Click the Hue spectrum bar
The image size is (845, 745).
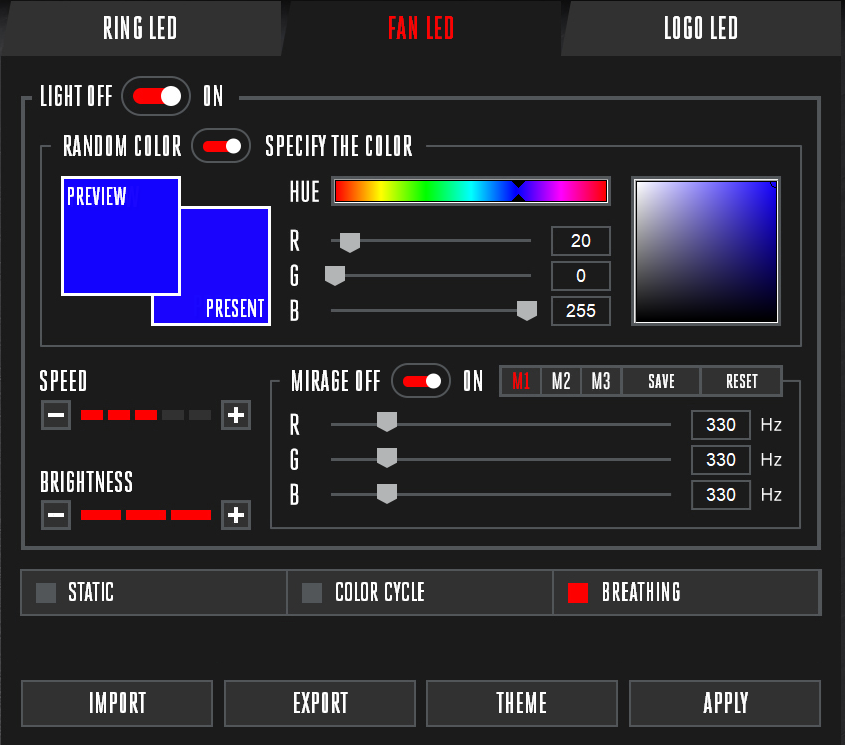click(470, 191)
